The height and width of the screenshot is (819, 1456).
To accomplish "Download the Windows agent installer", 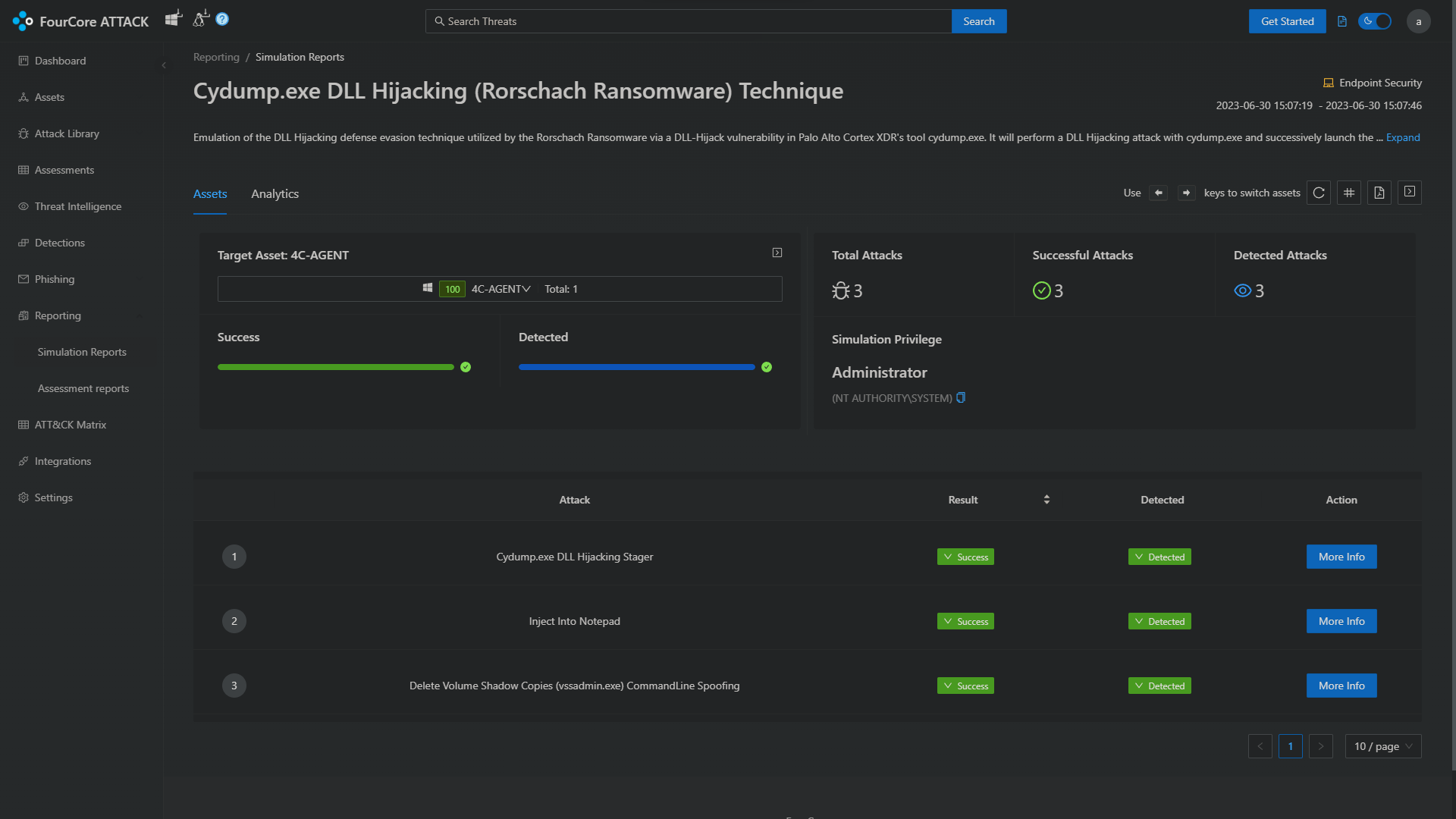I will (x=174, y=18).
